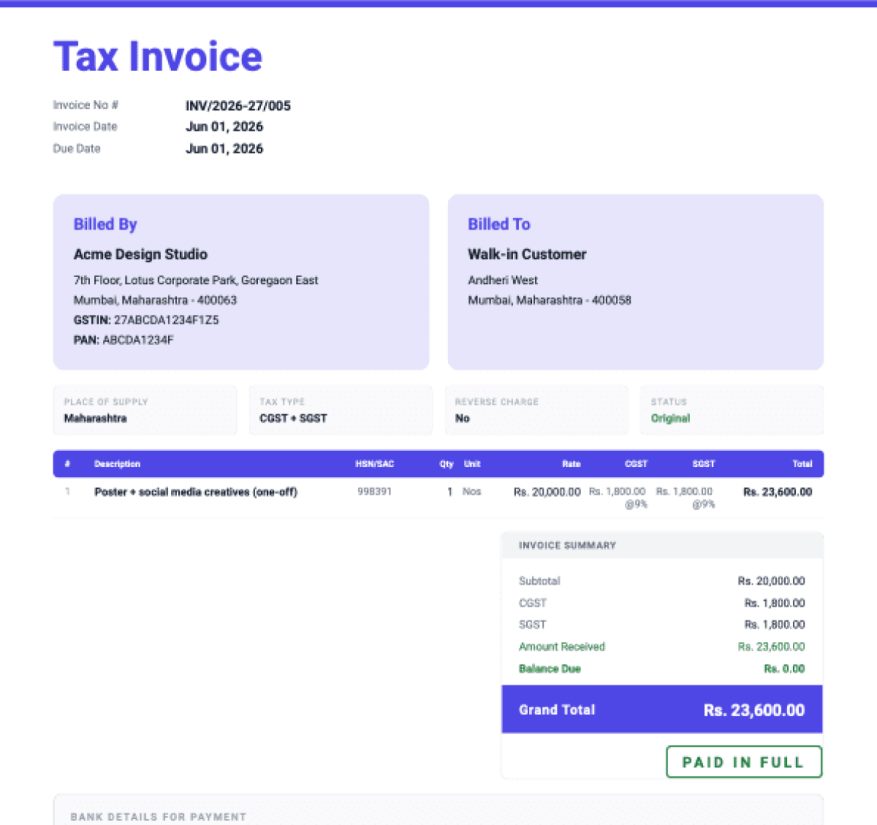
Task: Select invoice number INV/2026-27/005
Action: (x=238, y=106)
